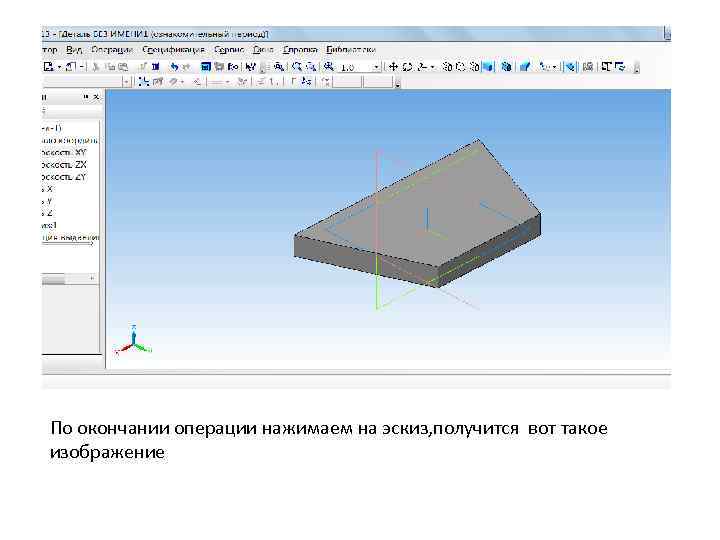
Task: Select Плоскость ZX in model tree
Action: (64, 164)
